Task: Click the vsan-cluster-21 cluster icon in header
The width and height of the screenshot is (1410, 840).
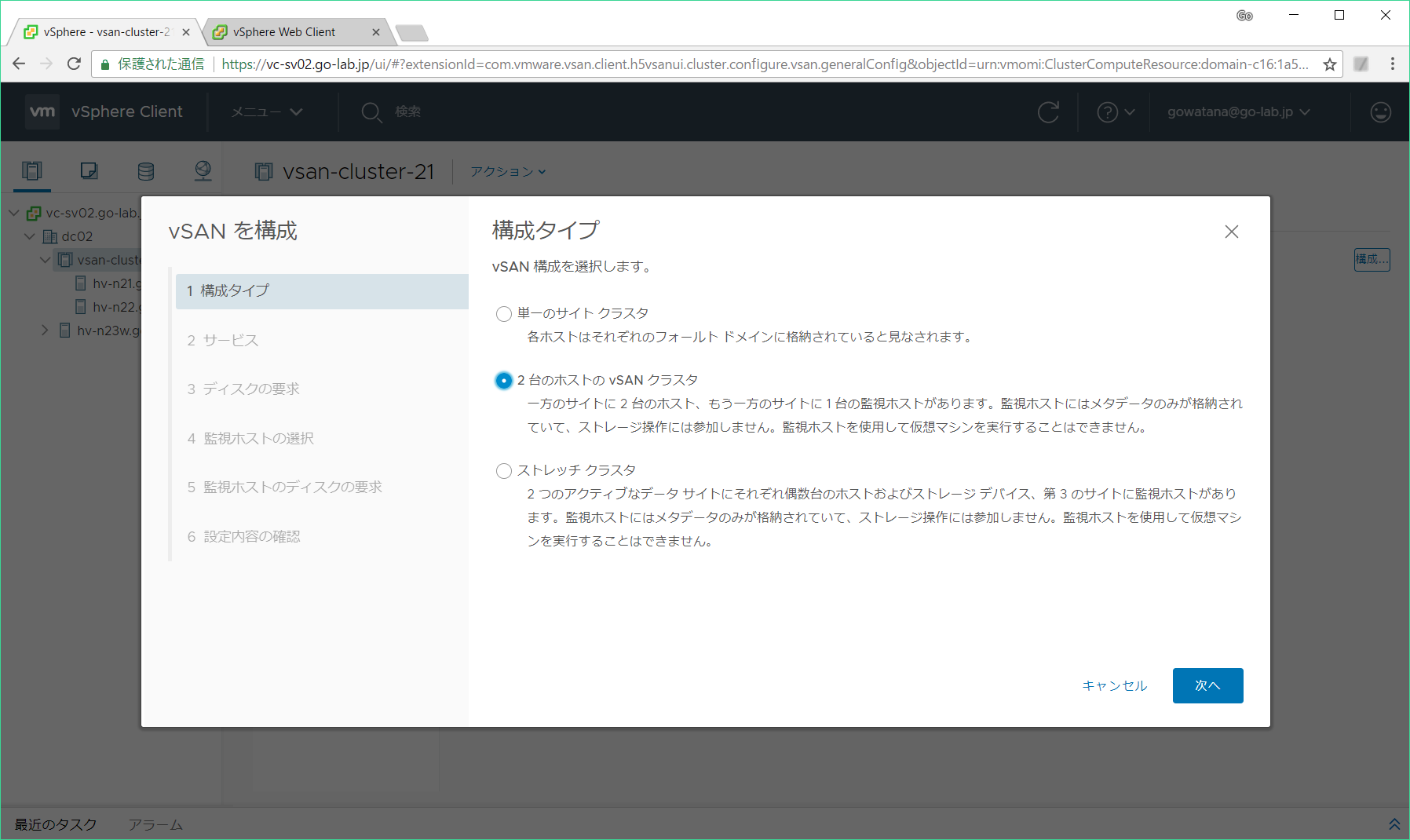Action: [264, 171]
